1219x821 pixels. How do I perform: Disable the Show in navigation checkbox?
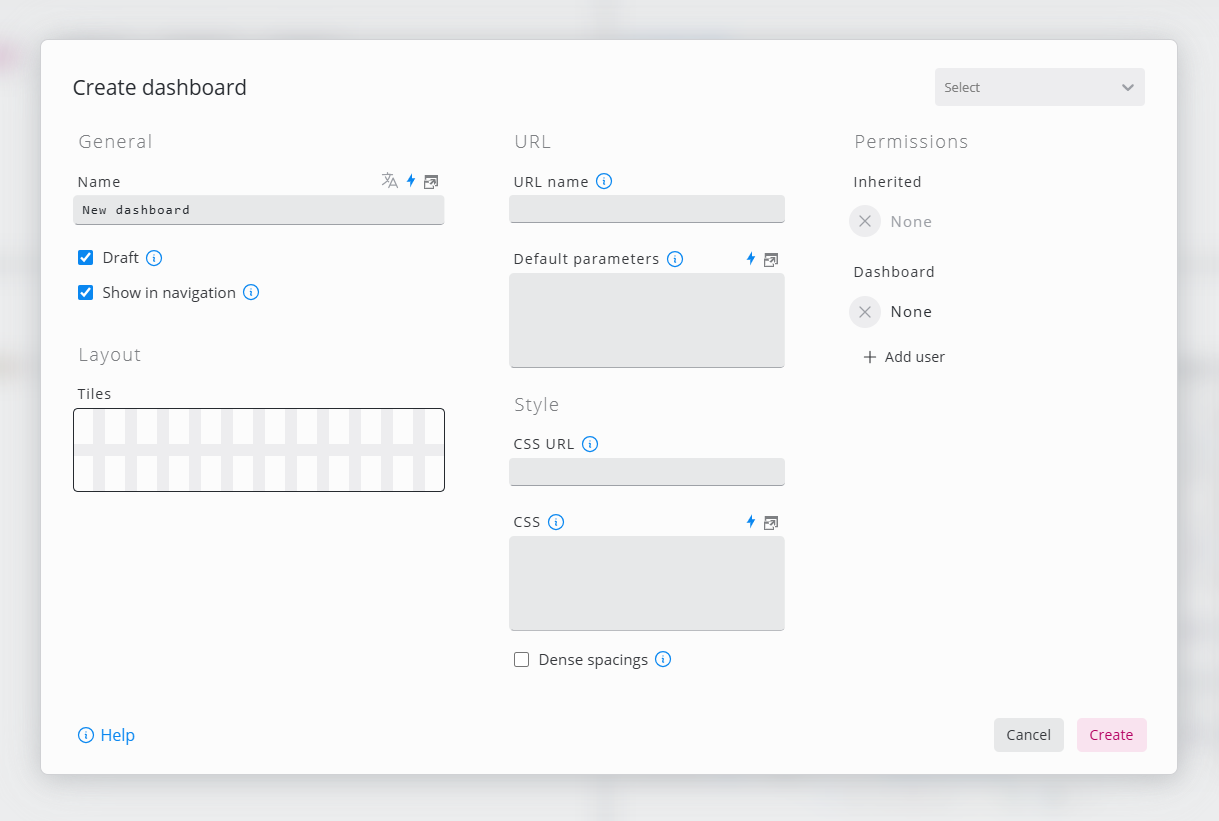86,293
